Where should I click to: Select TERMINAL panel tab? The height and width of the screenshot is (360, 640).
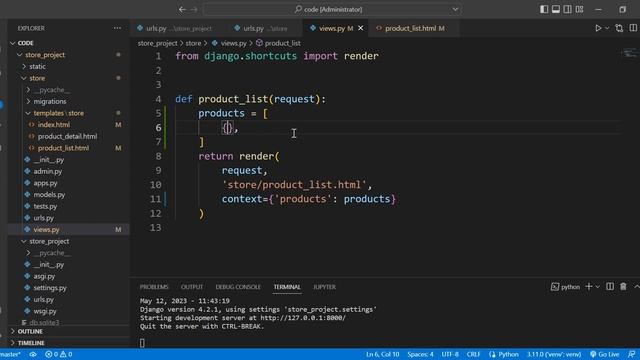point(287,287)
